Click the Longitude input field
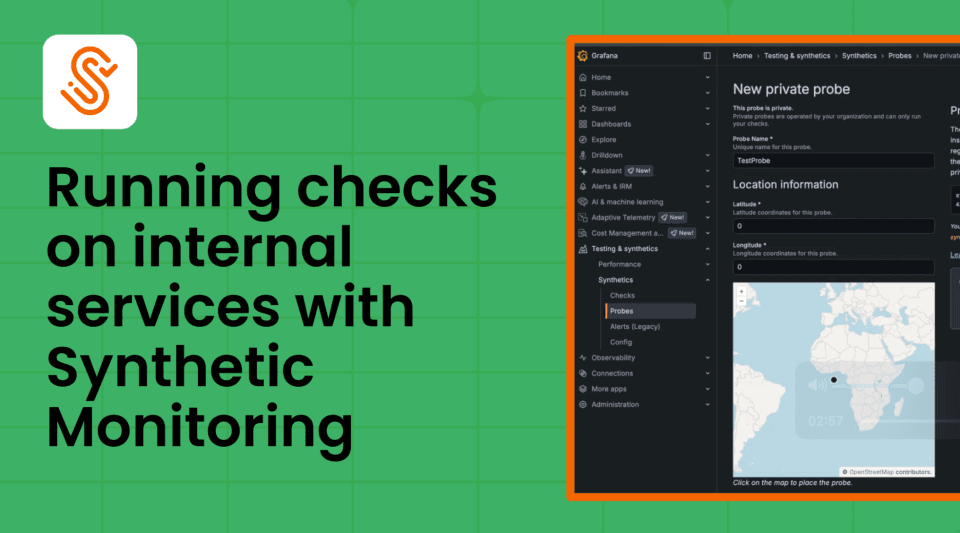The width and height of the screenshot is (960, 533). pyautogui.click(x=833, y=267)
